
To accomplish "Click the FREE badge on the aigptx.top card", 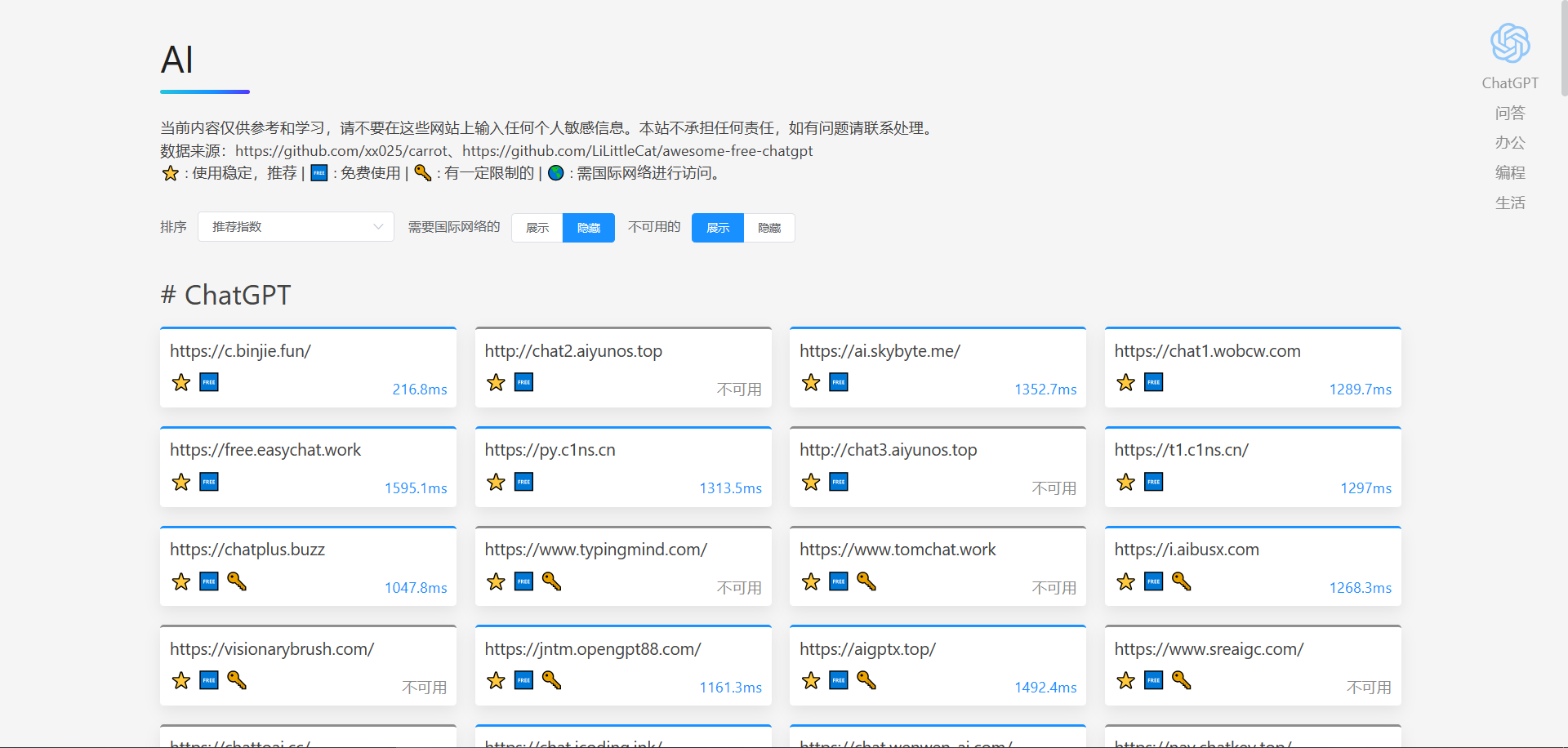I will coord(839,680).
